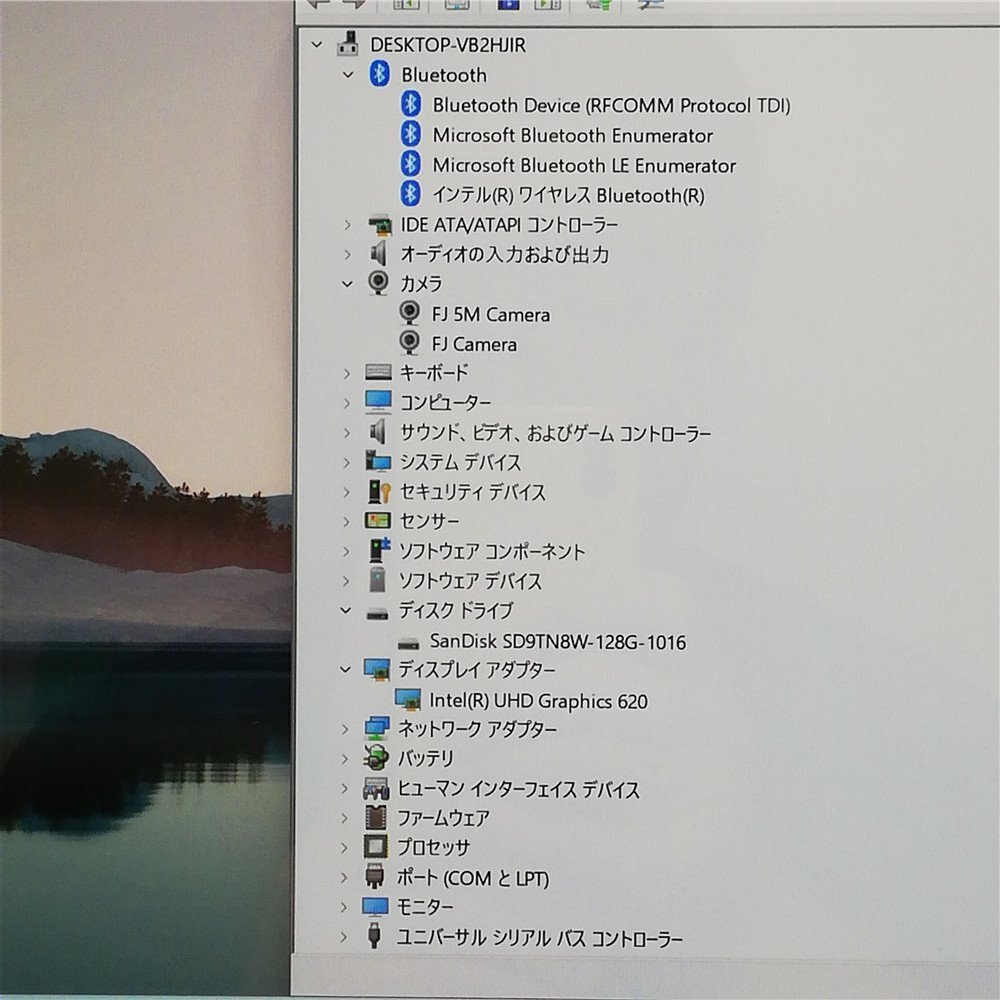Image resolution: width=1000 pixels, height=1000 pixels.
Task: Select the バッテリ category label
Action: point(425,758)
